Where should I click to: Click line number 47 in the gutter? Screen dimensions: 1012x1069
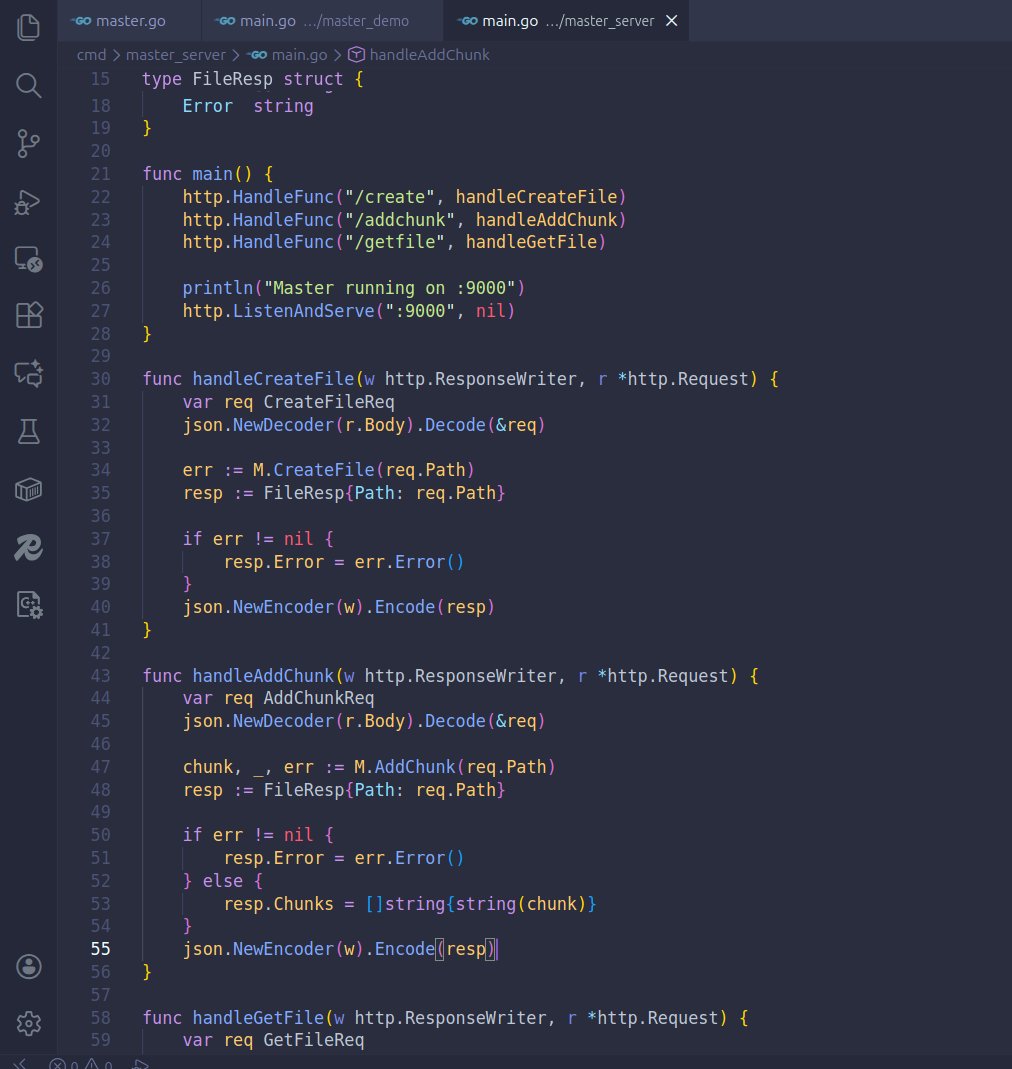[x=100, y=767]
